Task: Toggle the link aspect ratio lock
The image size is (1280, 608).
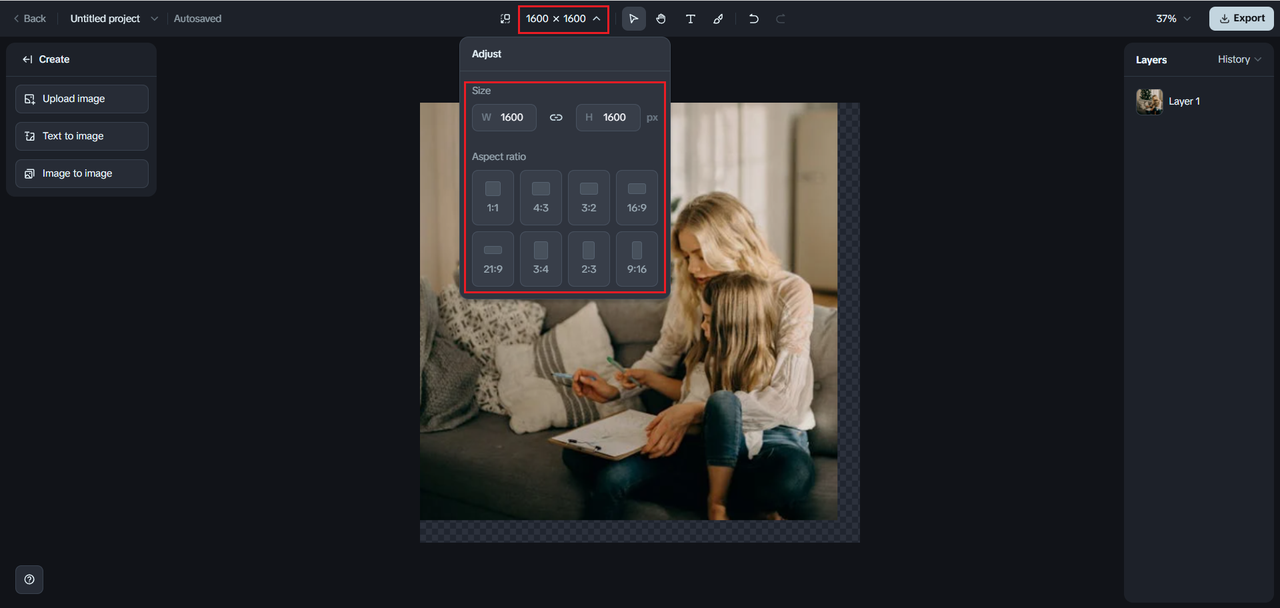Action: tap(556, 117)
